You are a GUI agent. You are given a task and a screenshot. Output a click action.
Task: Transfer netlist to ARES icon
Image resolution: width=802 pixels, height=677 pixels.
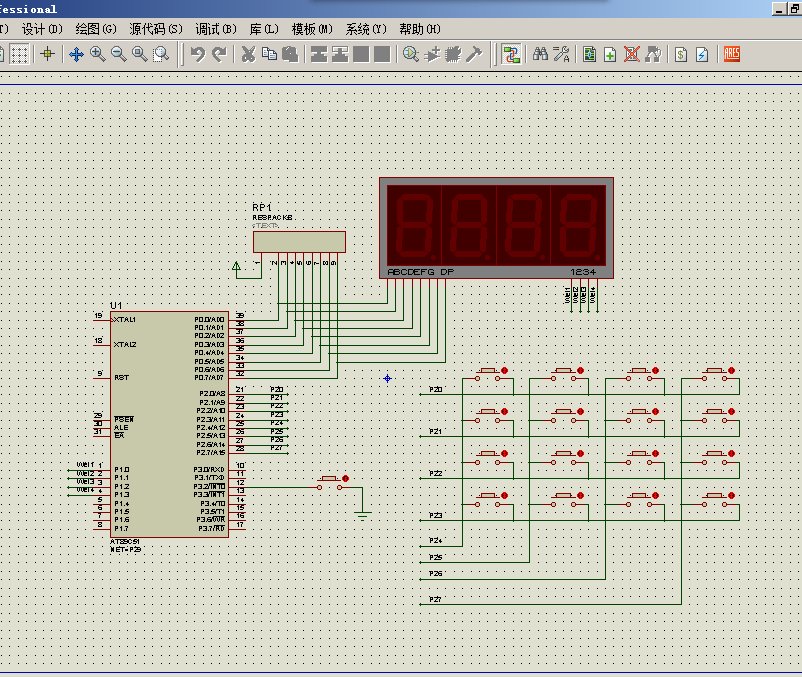tap(732, 54)
